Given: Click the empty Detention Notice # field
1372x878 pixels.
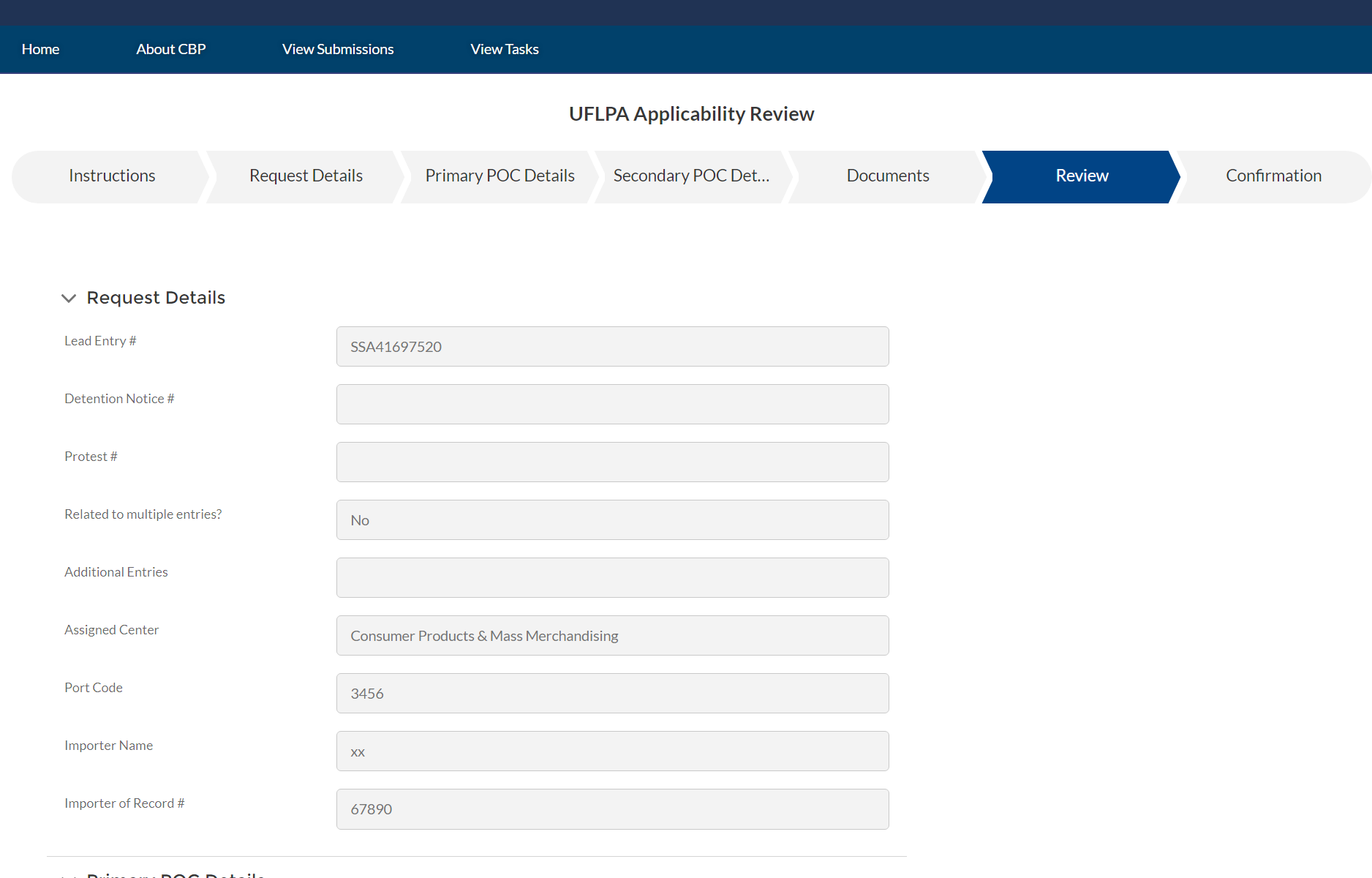Looking at the screenshot, I should [612, 405].
